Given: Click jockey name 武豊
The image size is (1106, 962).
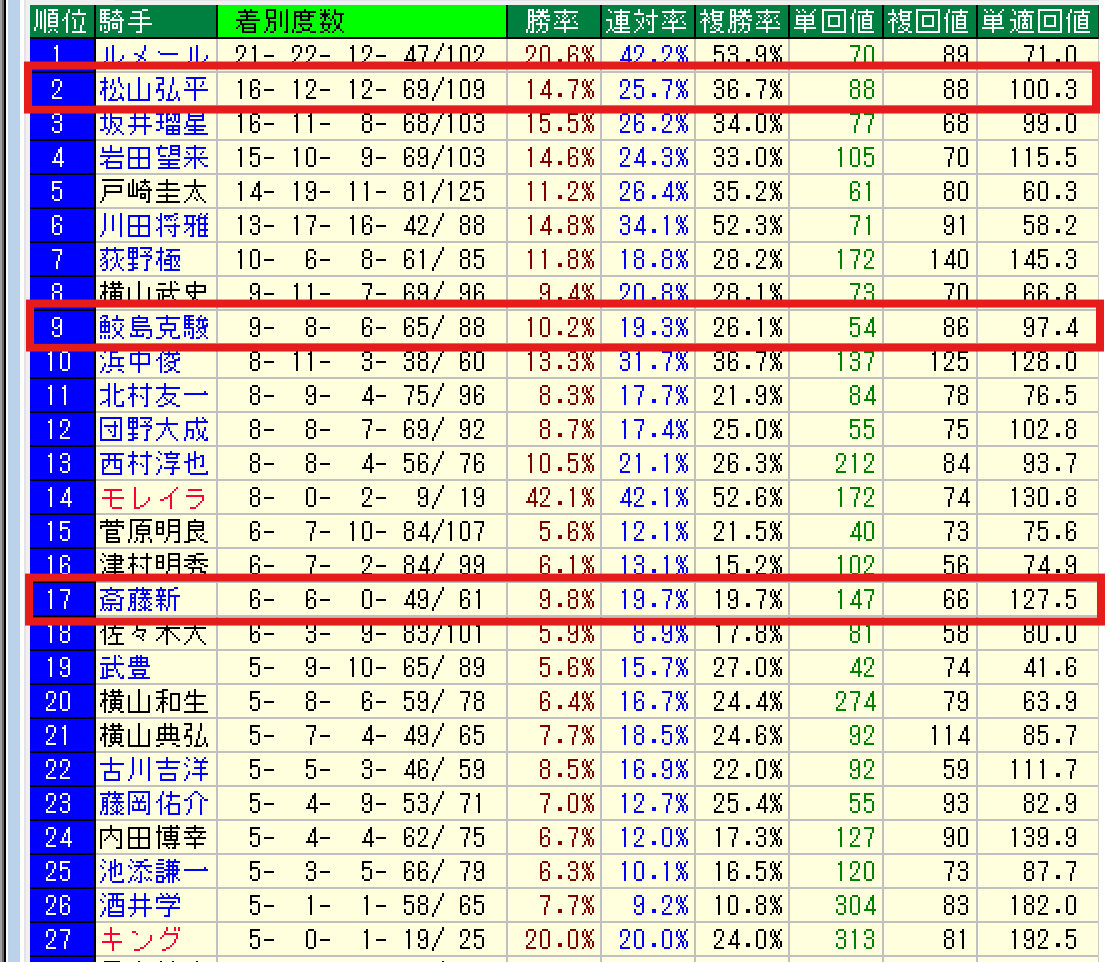Looking at the screenshot, I should tap(126, 667).
